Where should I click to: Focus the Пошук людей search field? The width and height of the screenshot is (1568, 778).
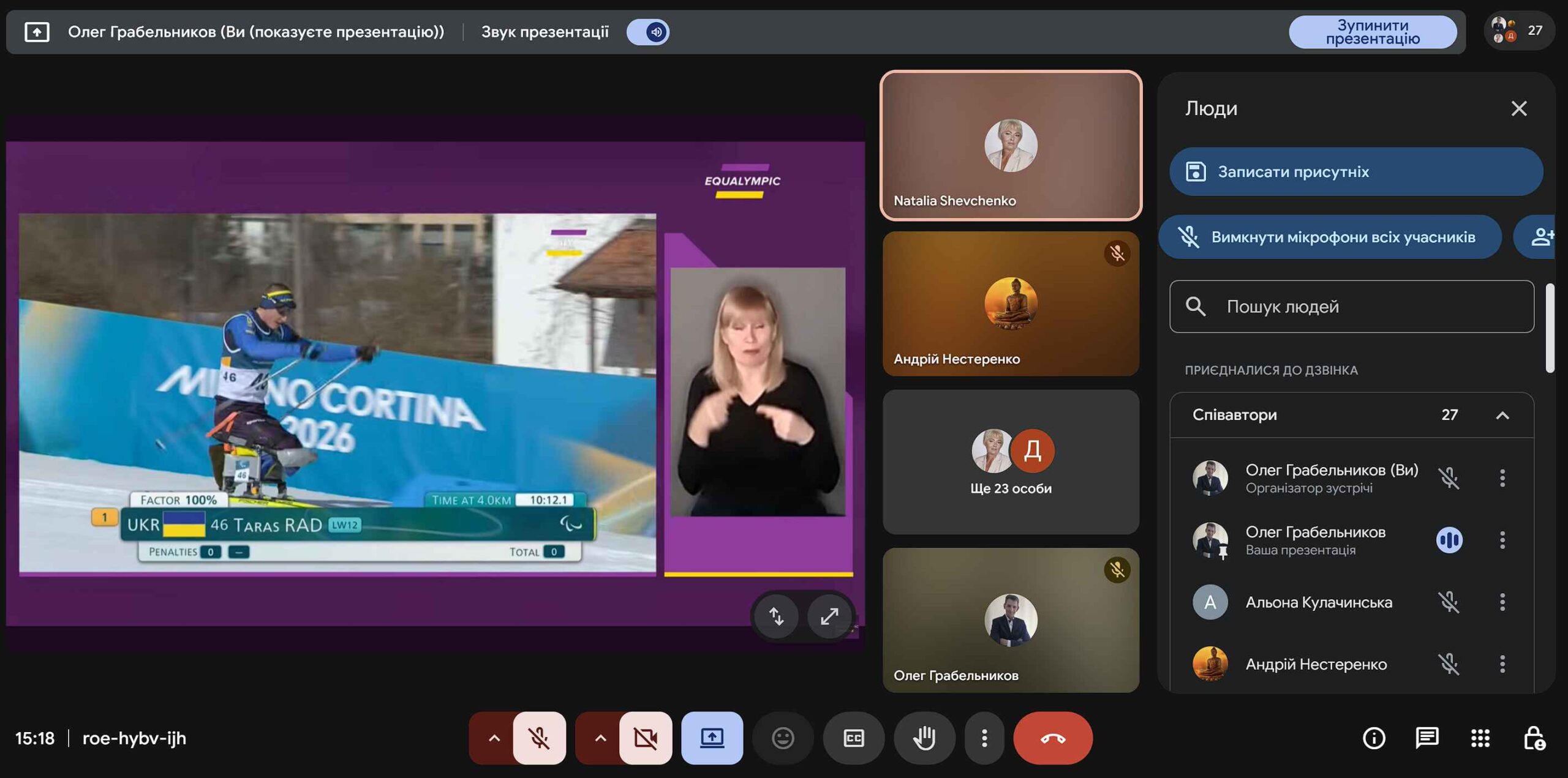(x=1351, y=307)
